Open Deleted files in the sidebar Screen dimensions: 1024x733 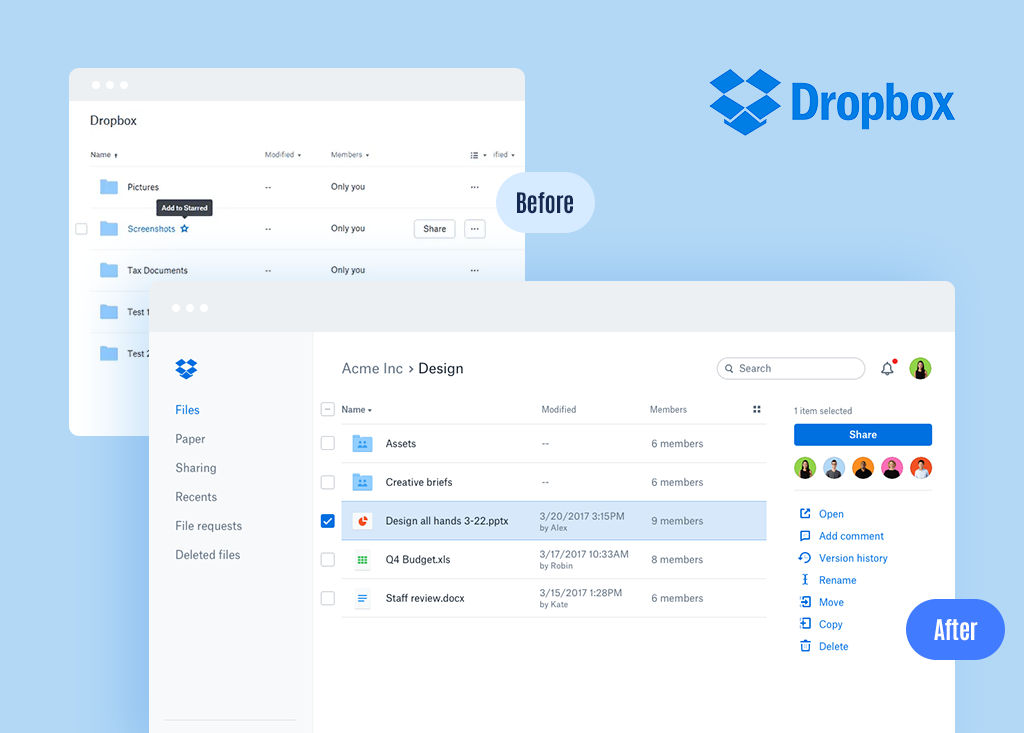coord(208,555)
